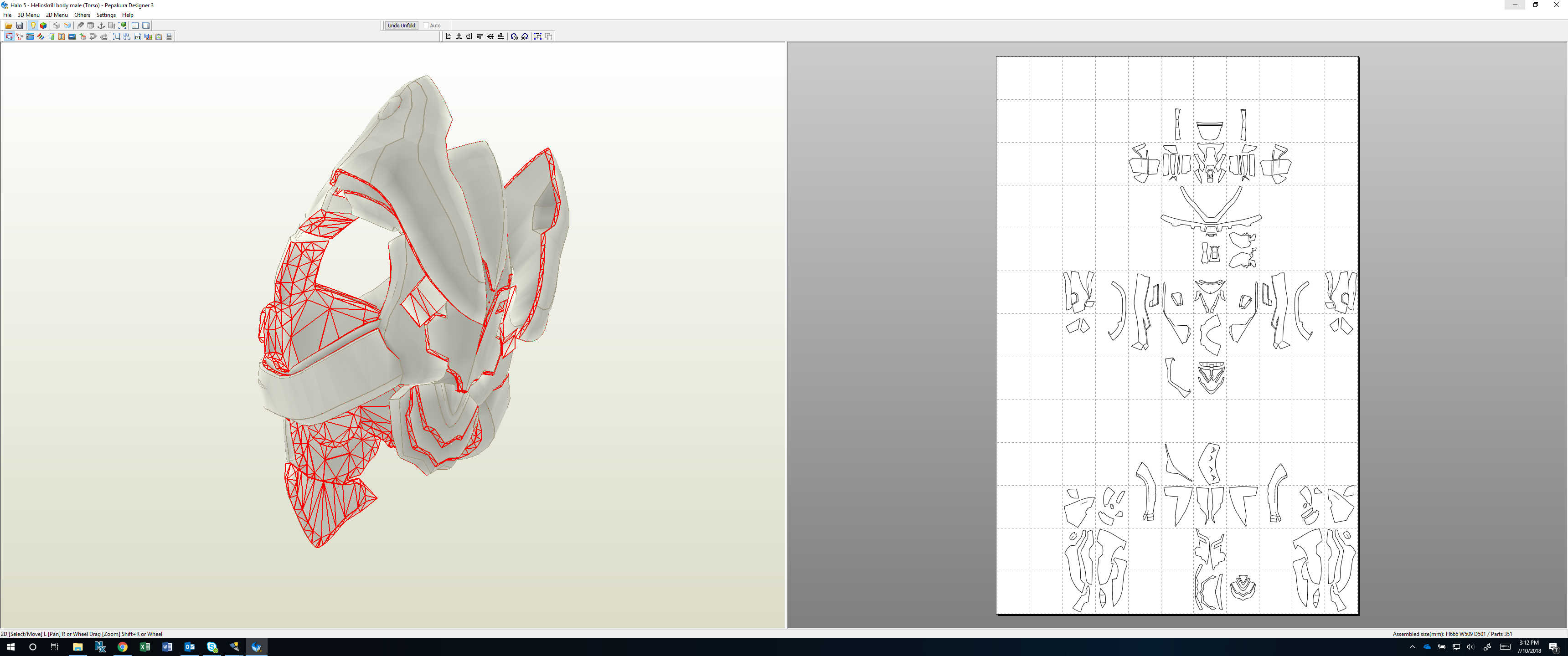Open the 3D Menu
This screenshot has width=1568, height=656.
pos(28,15)
